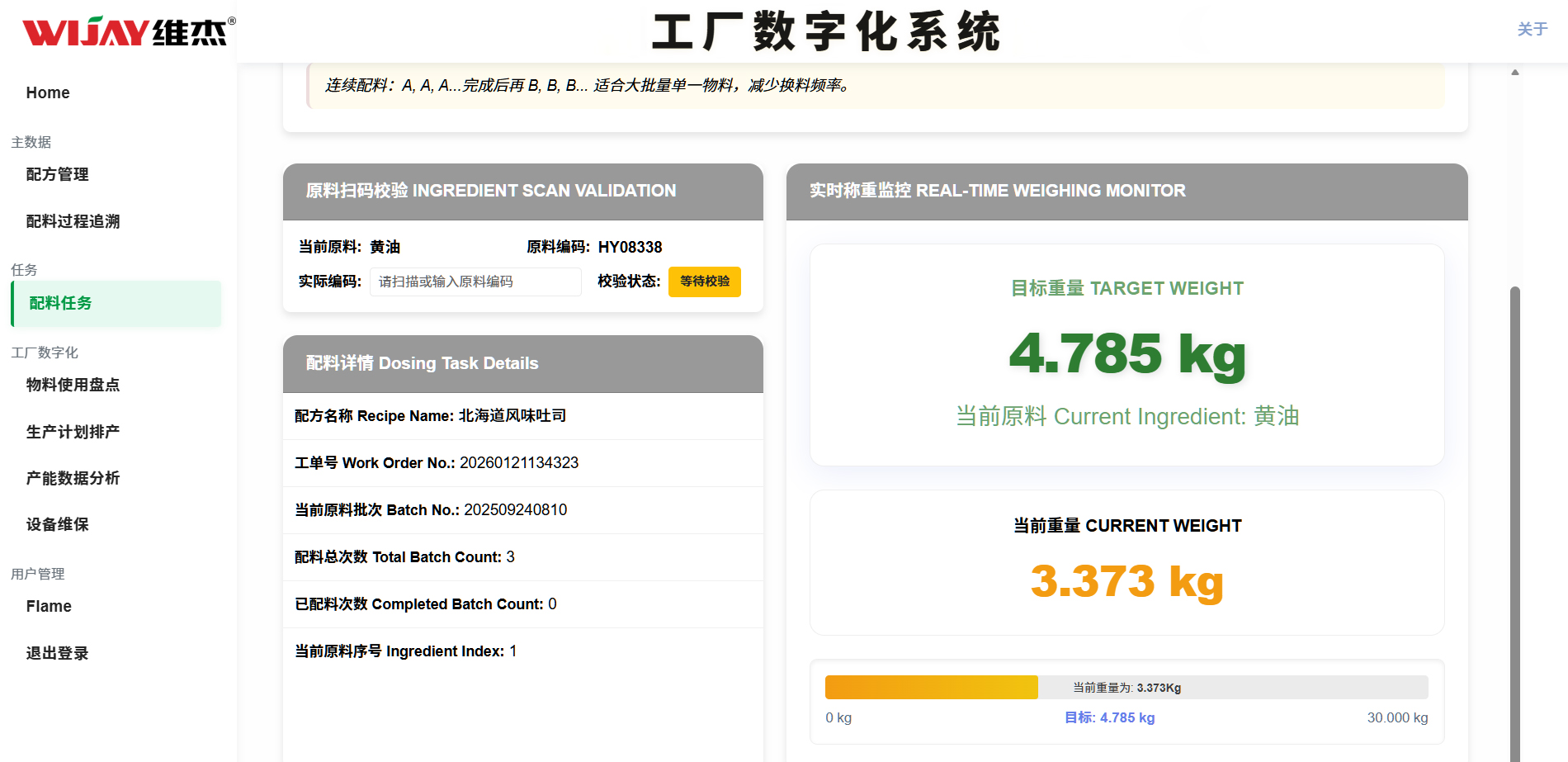Click the orange weighing progress bar
This screenshot has height=762, width=1568.
tap(931, 687)
